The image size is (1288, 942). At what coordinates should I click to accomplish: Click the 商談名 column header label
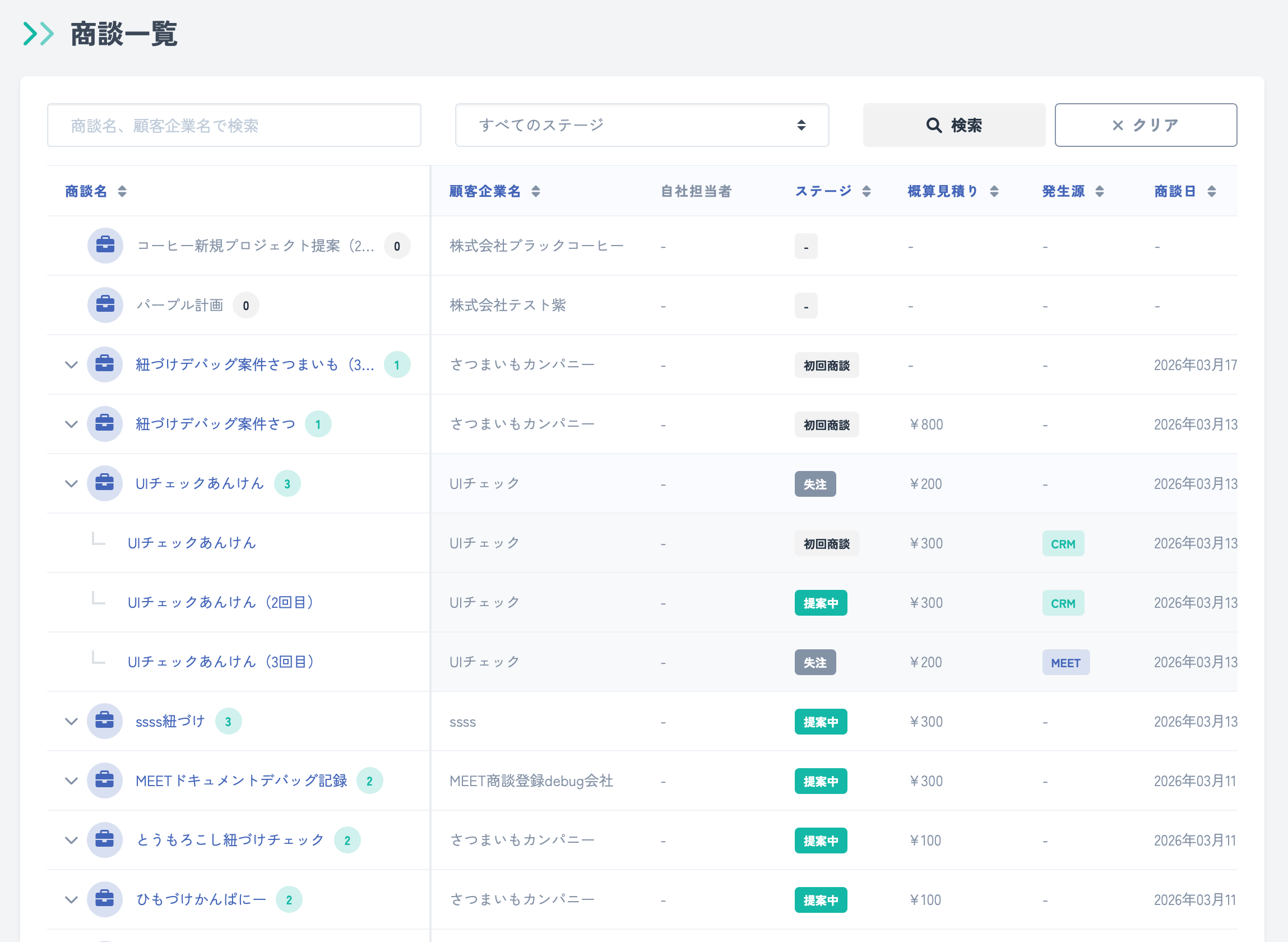pyautogui.click(x=86, y=191)
